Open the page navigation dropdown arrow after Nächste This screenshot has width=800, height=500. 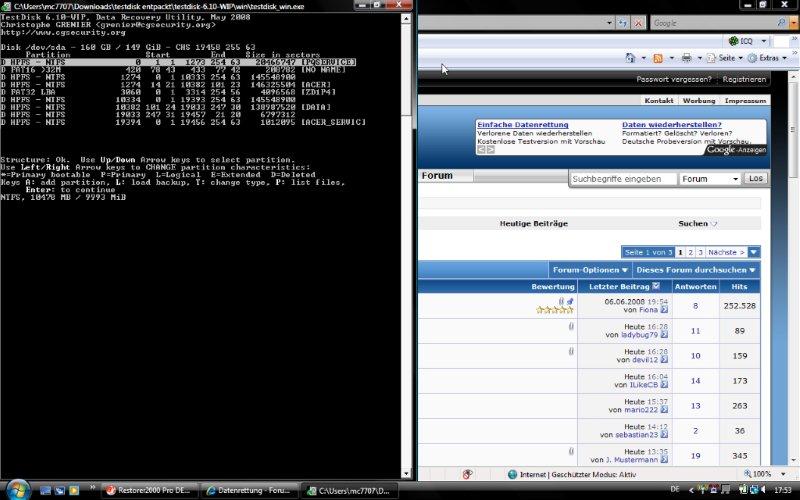coord(754,252)
